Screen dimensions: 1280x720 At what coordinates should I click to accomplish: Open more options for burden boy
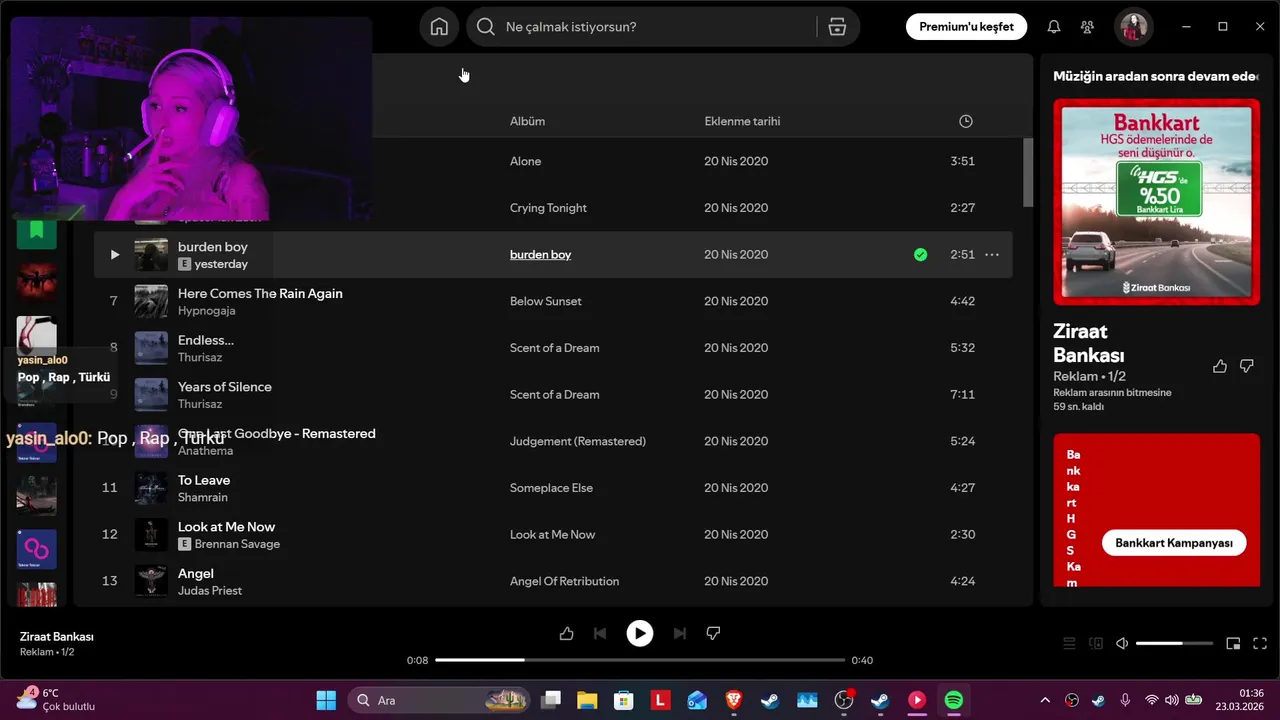(992, 255)
